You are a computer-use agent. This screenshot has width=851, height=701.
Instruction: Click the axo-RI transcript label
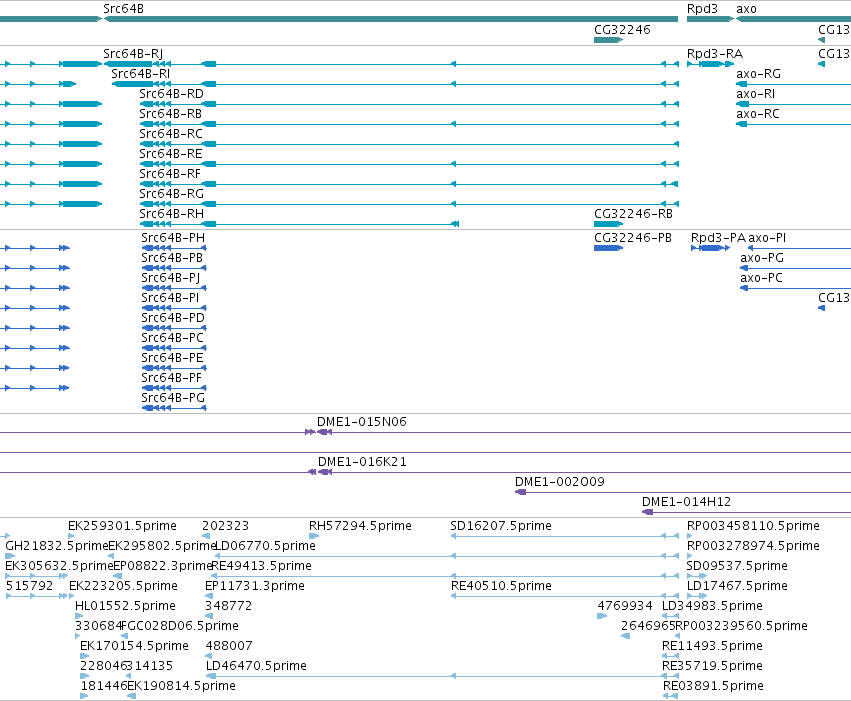(755, 94)
